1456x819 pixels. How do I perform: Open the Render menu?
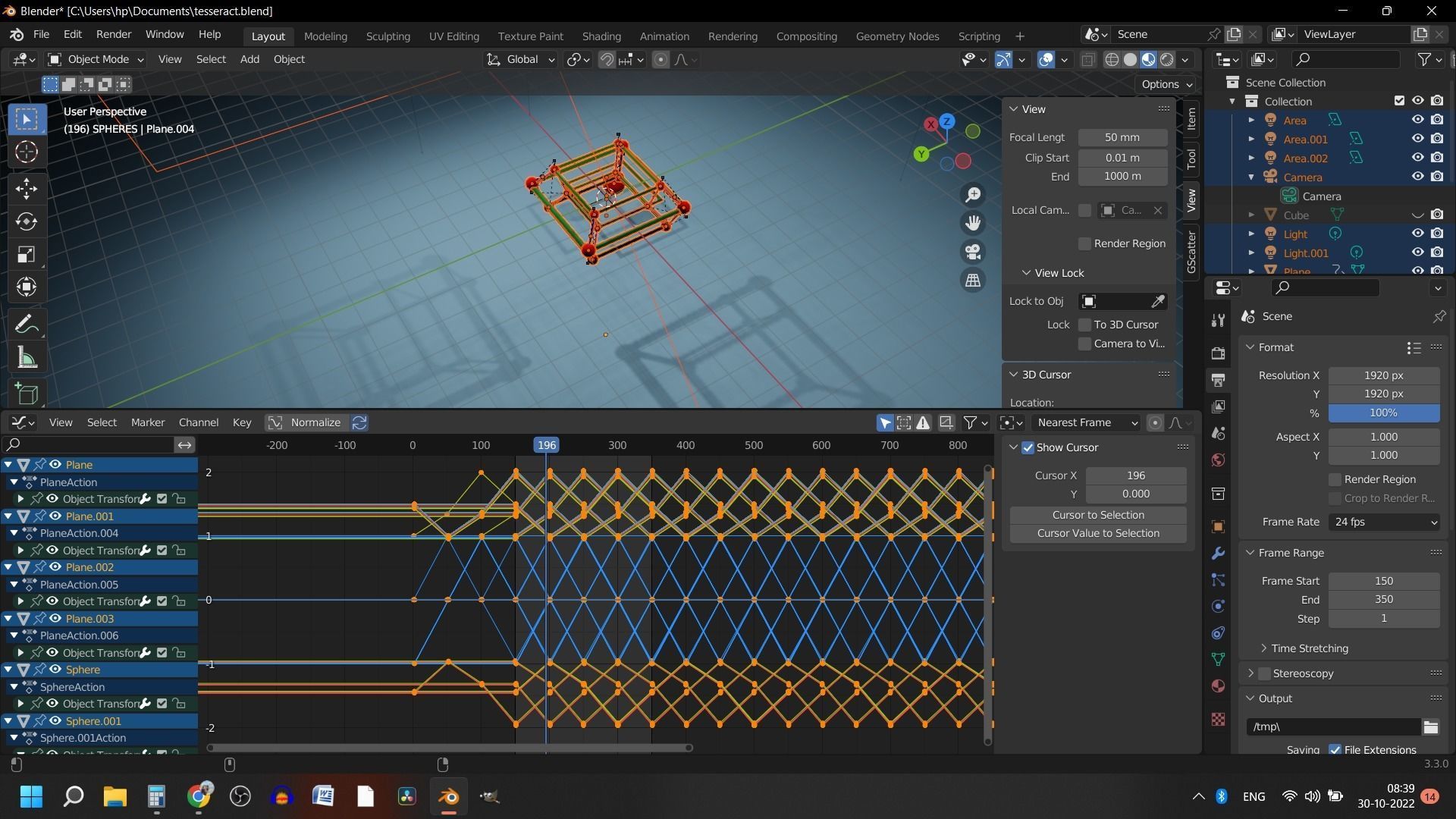click(x=114, y=35)
